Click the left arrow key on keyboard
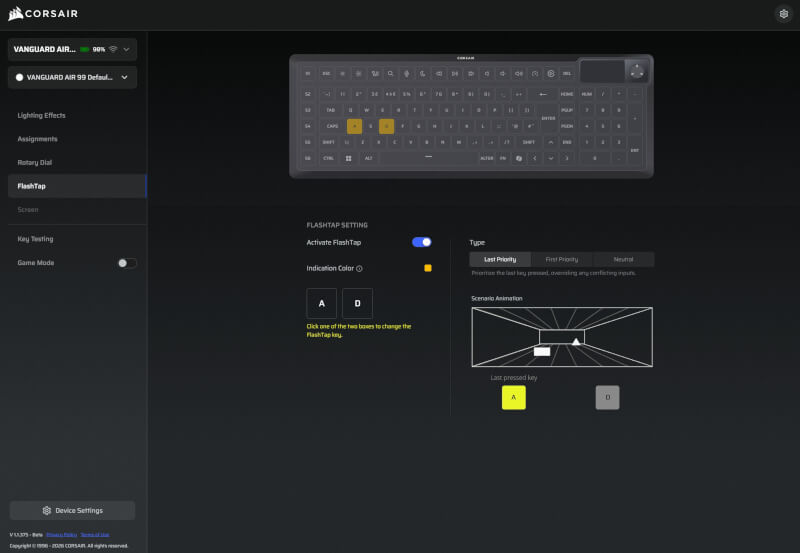The image size is (800, 553). coord(535,158)
